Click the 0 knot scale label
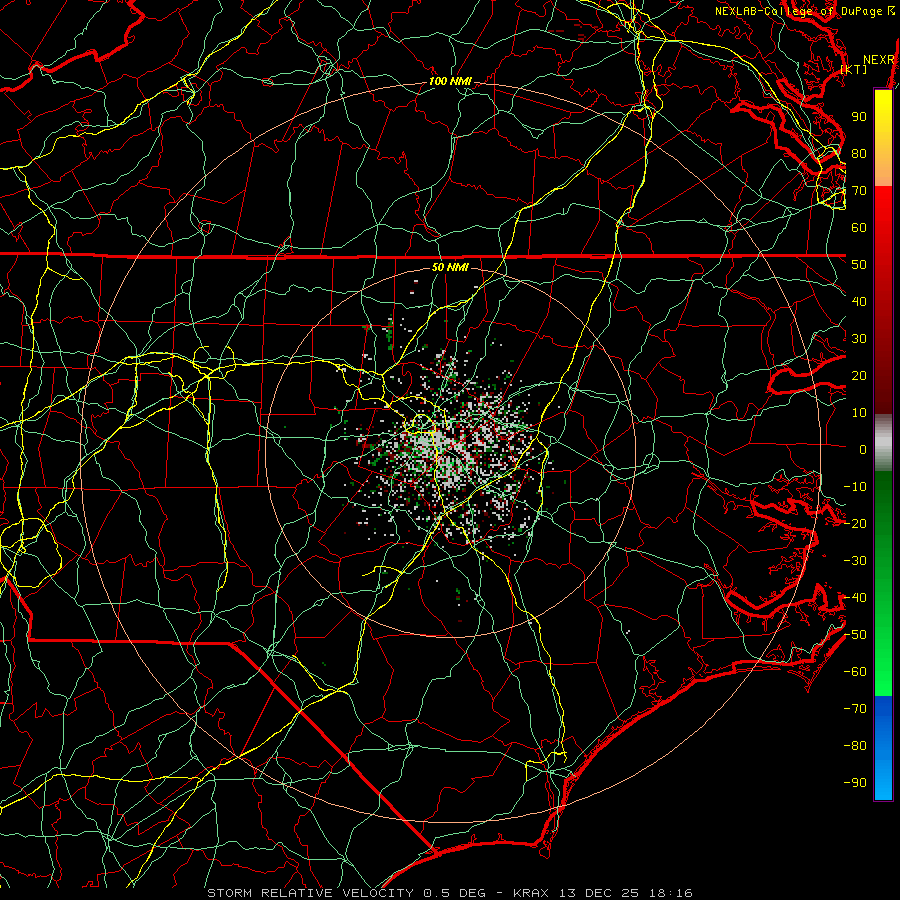 click(863, 450)
